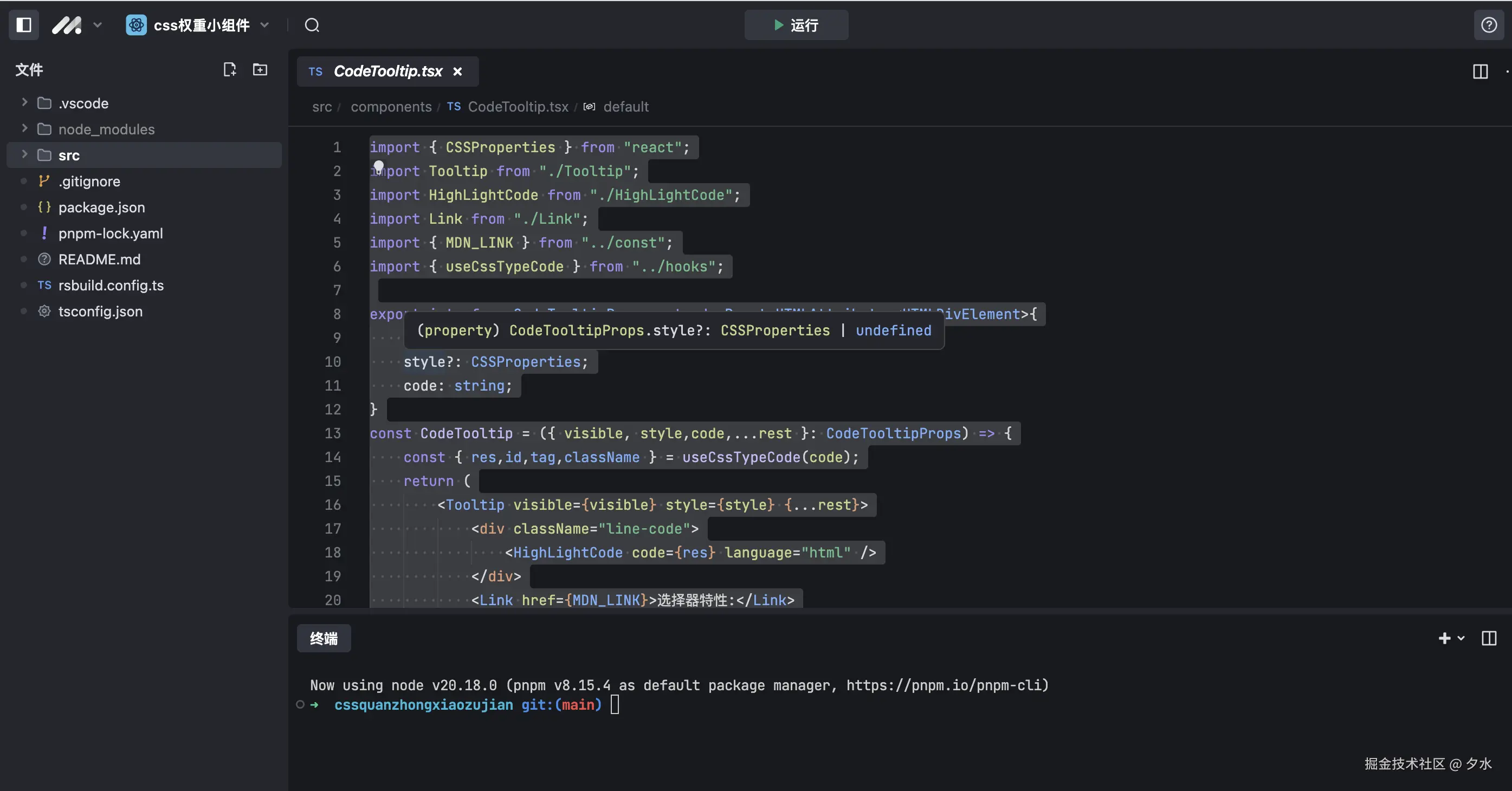This screenshot has height=791, width=1512.
Task: Click the MarsCode logo icon
Action: pos(67,25)
